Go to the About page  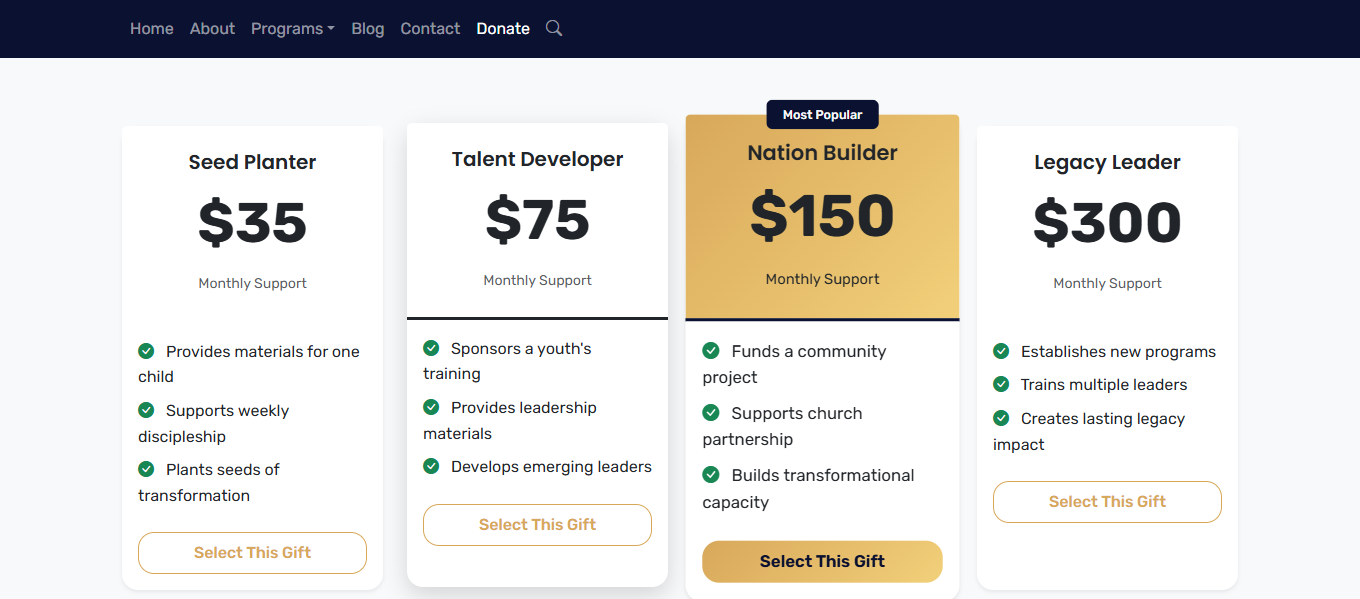tap(212, 29)
